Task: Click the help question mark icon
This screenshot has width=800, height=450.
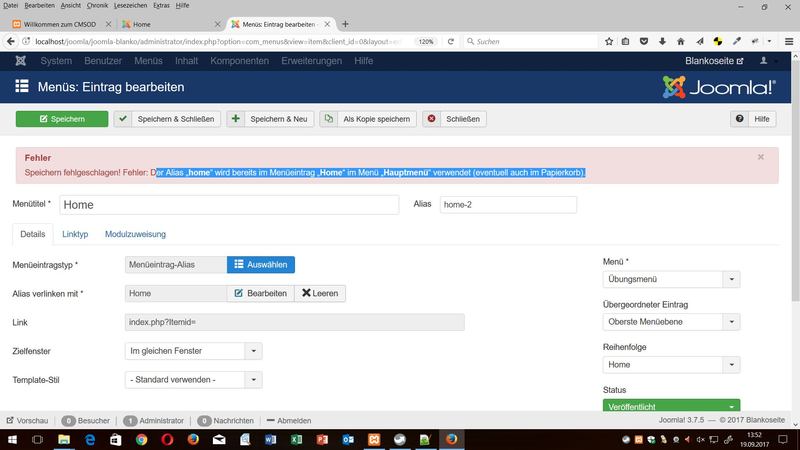Action: coord(739,119)
